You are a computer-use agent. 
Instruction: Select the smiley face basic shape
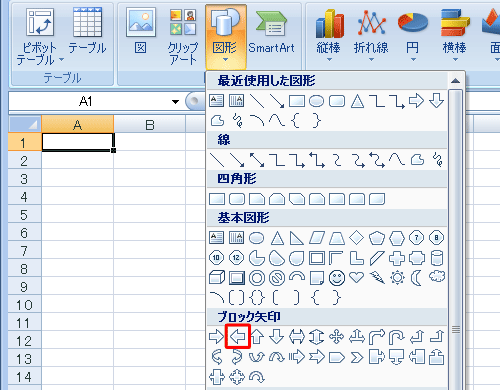[337, 278]
